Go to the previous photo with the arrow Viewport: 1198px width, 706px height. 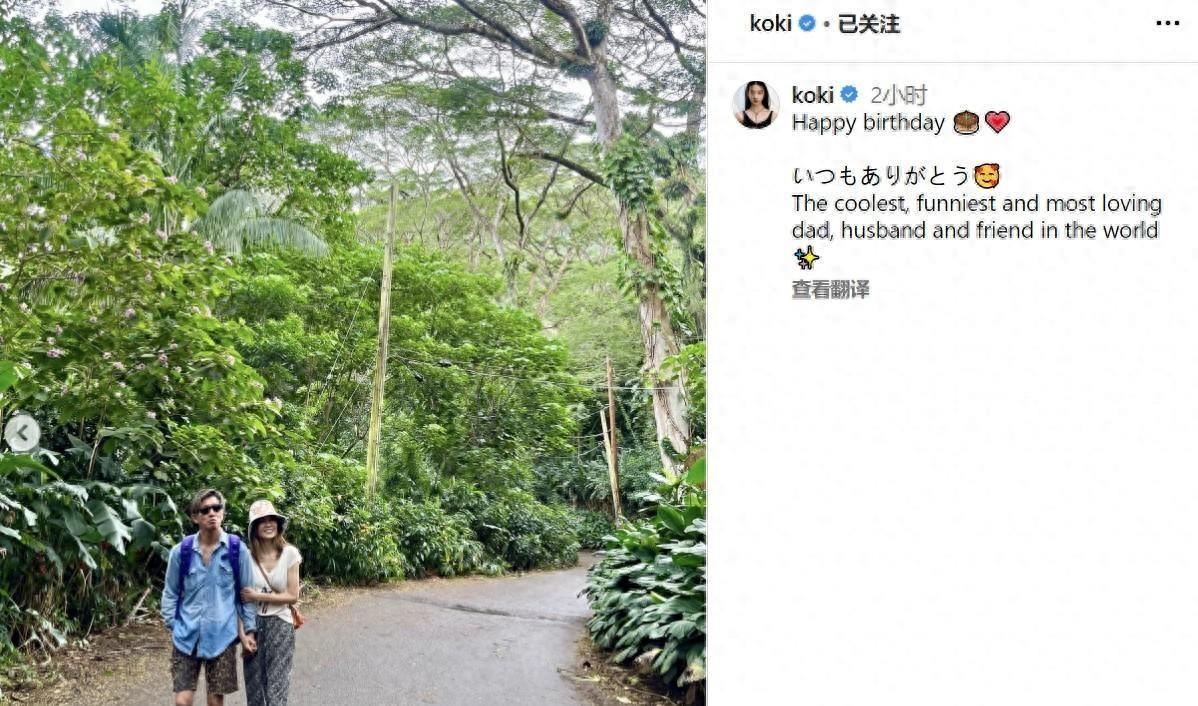[x=21, y=433]
